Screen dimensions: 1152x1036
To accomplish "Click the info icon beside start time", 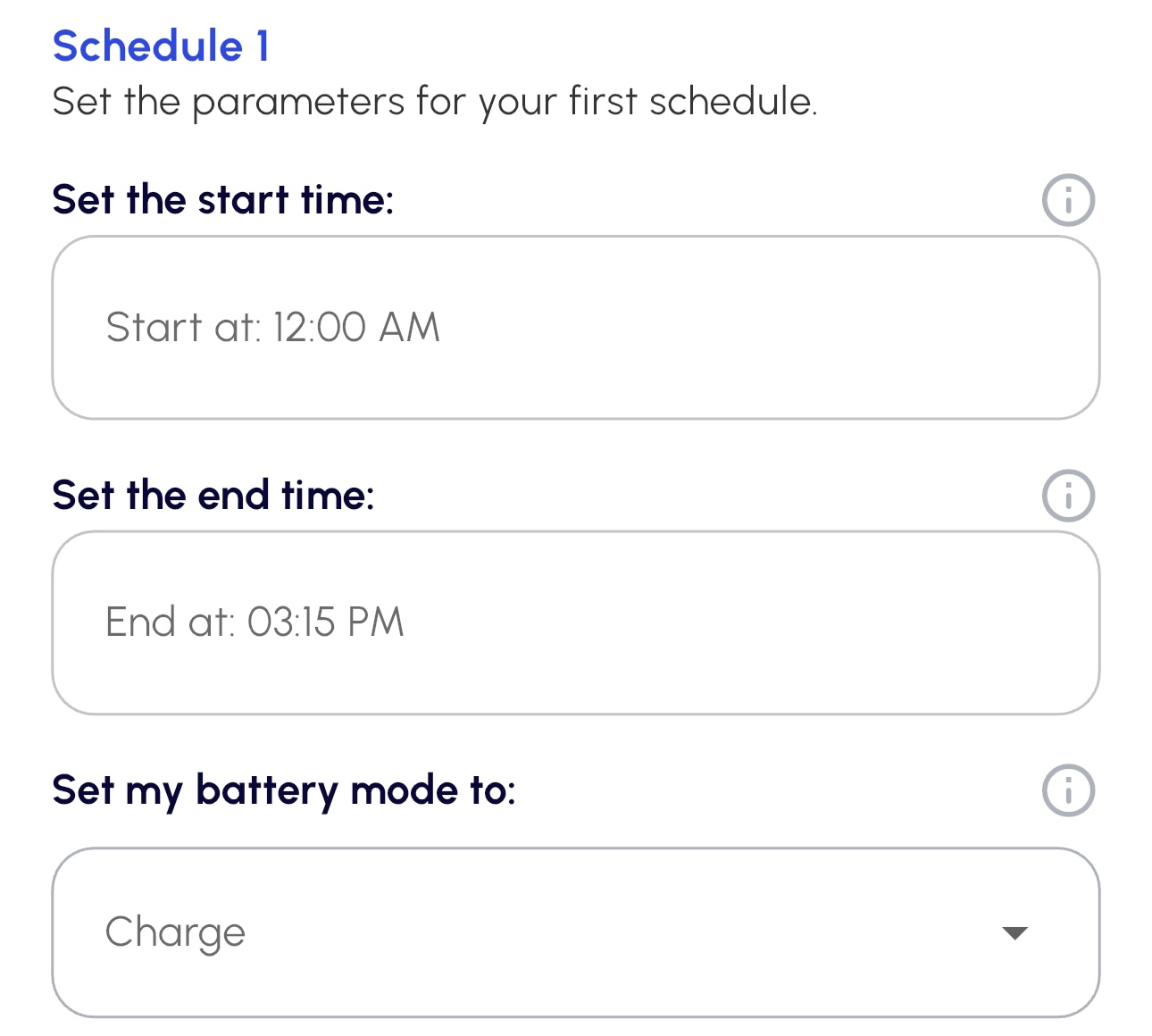I will pos(1068,200).
